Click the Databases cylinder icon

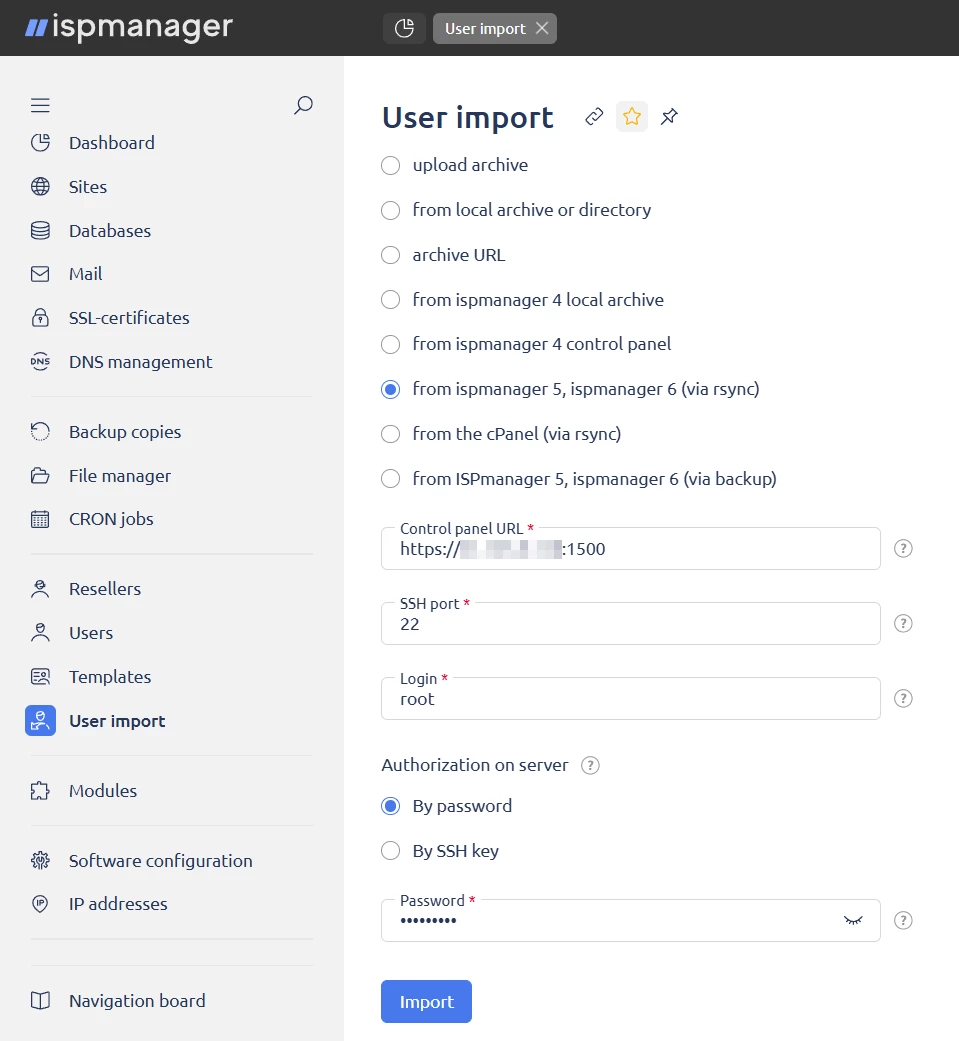tap(41, 230)
